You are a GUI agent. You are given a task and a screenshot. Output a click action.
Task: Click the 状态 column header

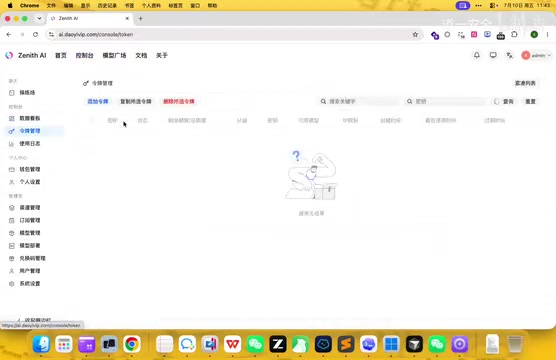143,121
